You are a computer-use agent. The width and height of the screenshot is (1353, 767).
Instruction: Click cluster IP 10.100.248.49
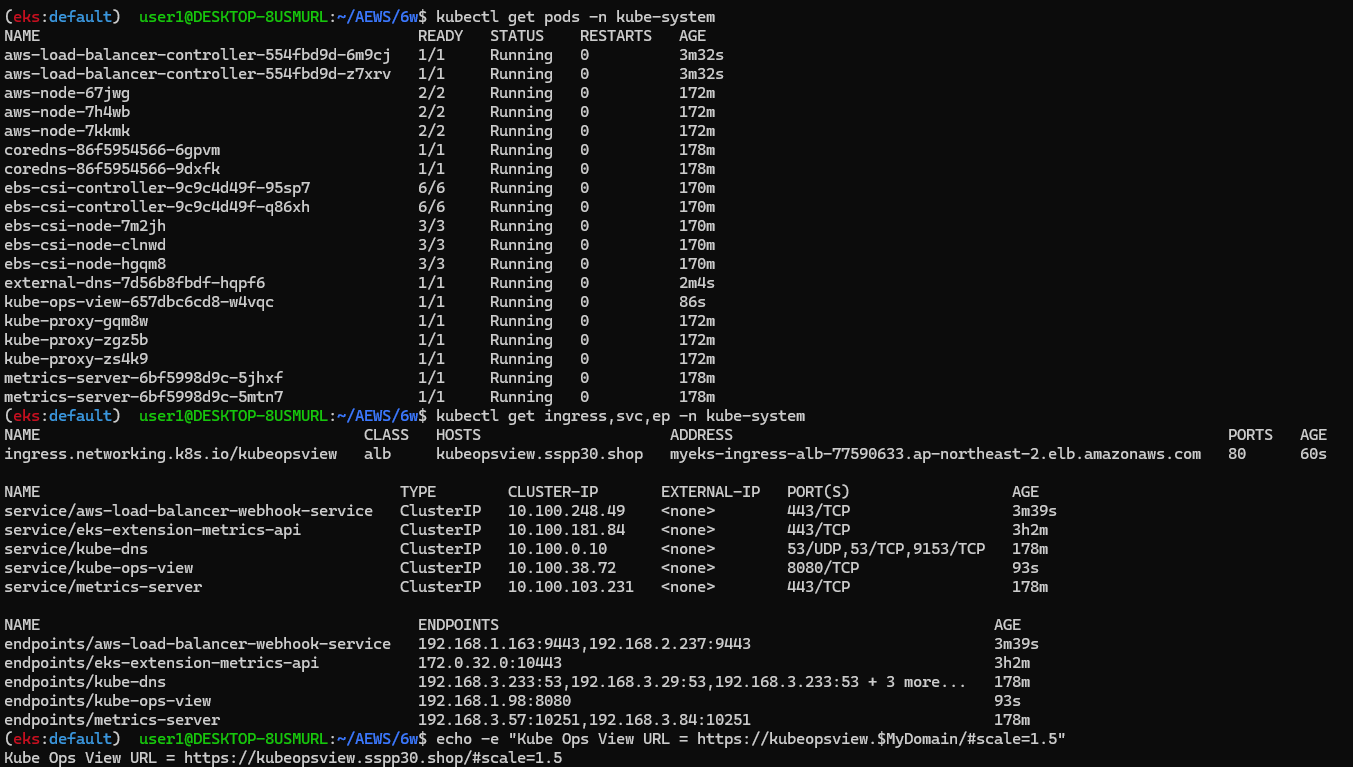point(566,511)
